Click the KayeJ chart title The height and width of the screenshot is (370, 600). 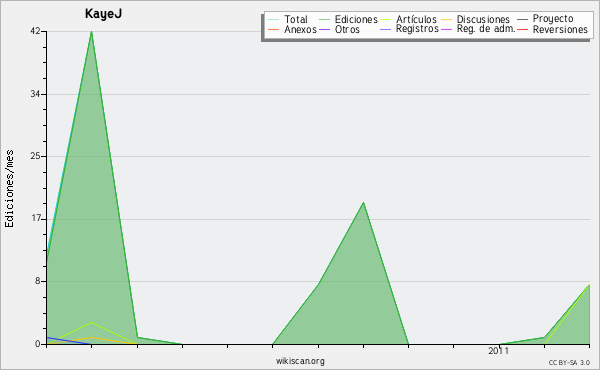(103, 14)
